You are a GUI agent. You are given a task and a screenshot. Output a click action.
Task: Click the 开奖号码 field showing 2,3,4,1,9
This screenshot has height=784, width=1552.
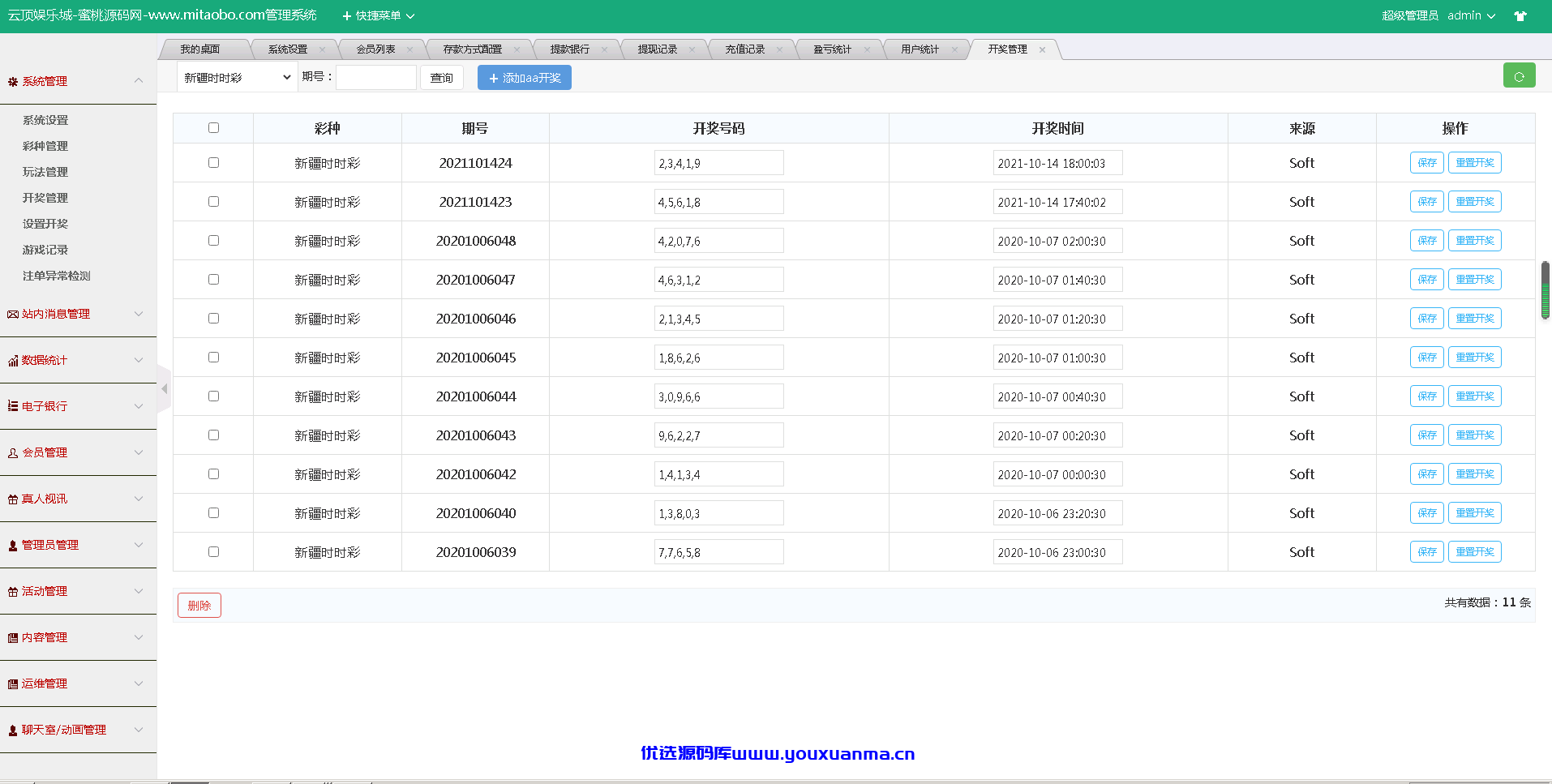click(719, 162)
